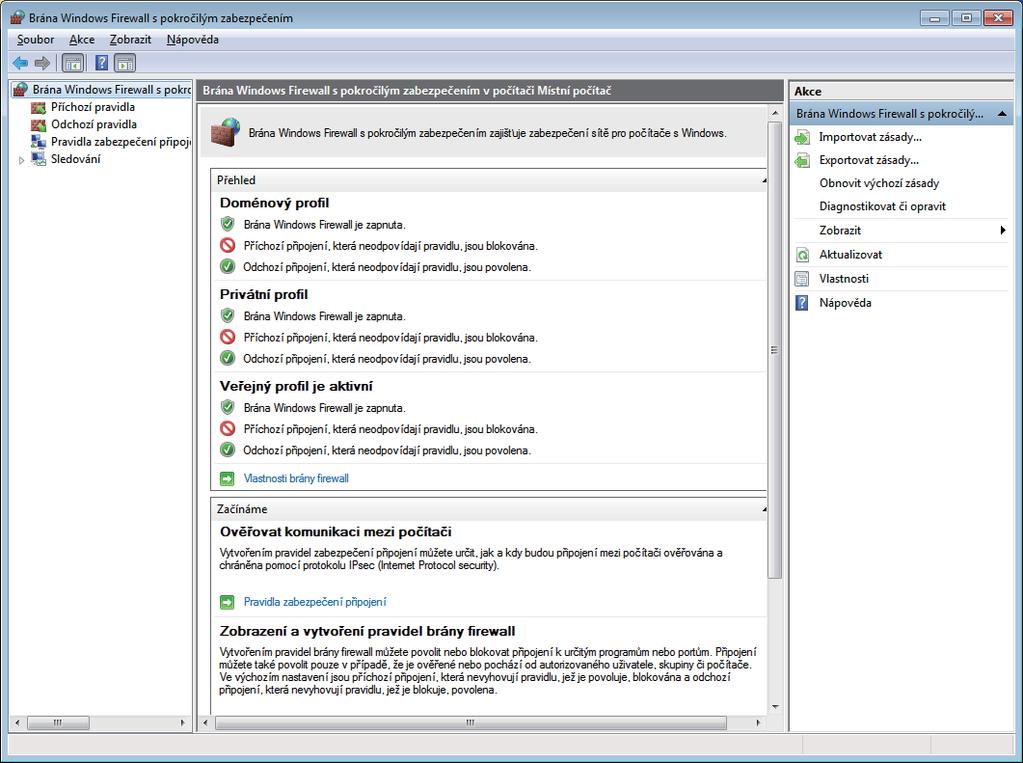Collapse the actions group header arrow
Screen dimensions: 1023x763
point(1001,114)
